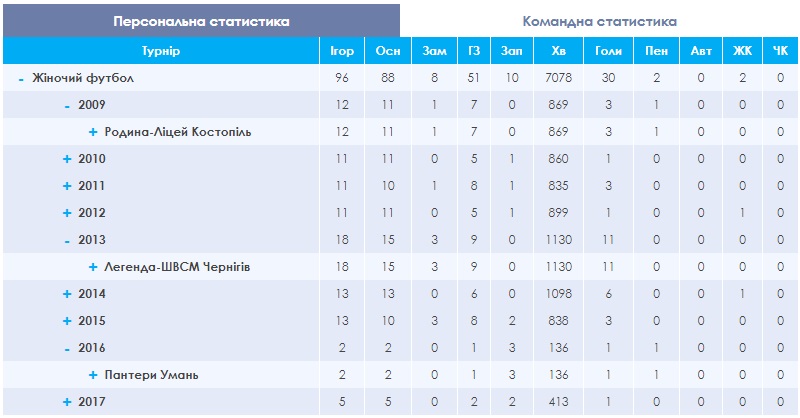
Task: Select the Персональна статистика tab
Action: [202, 21]
